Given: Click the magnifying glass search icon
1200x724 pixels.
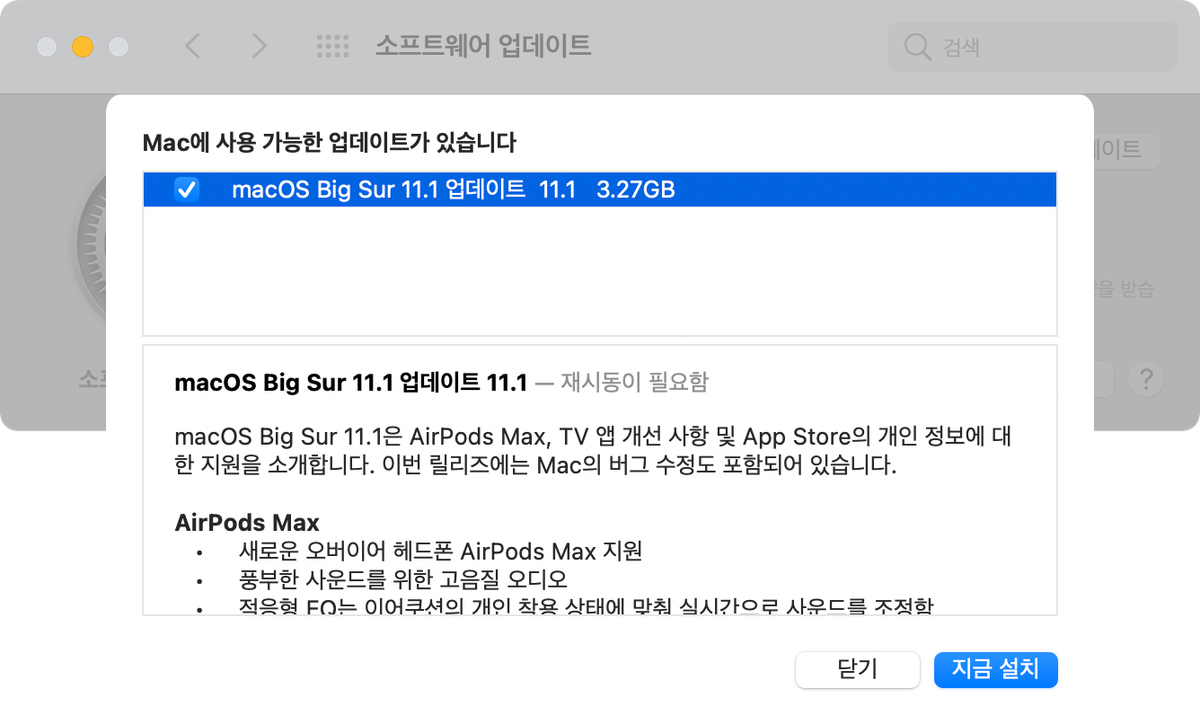Looking at the screenshot, I should pos(917,47).
